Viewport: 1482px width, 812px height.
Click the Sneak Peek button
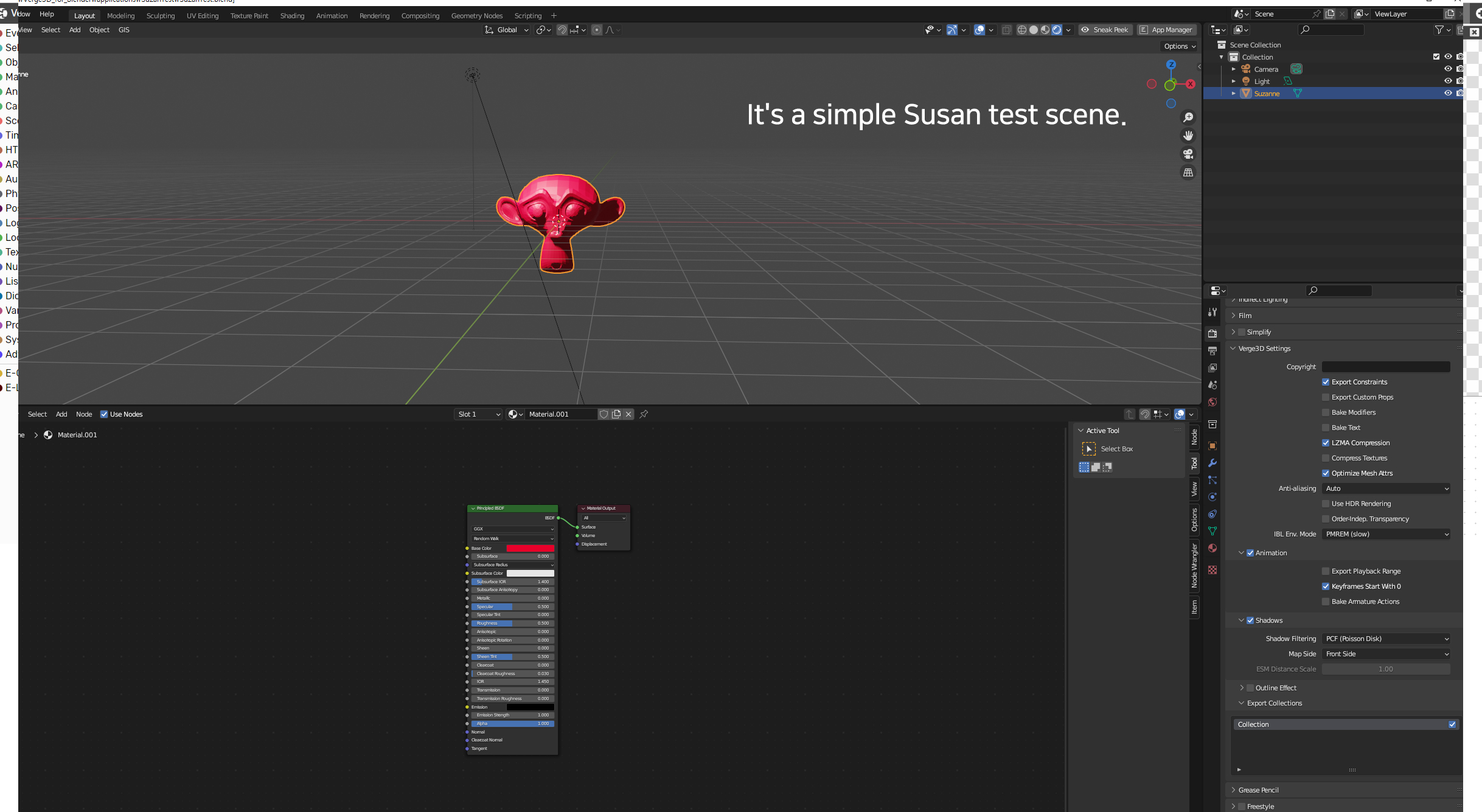pos(1105,30)
